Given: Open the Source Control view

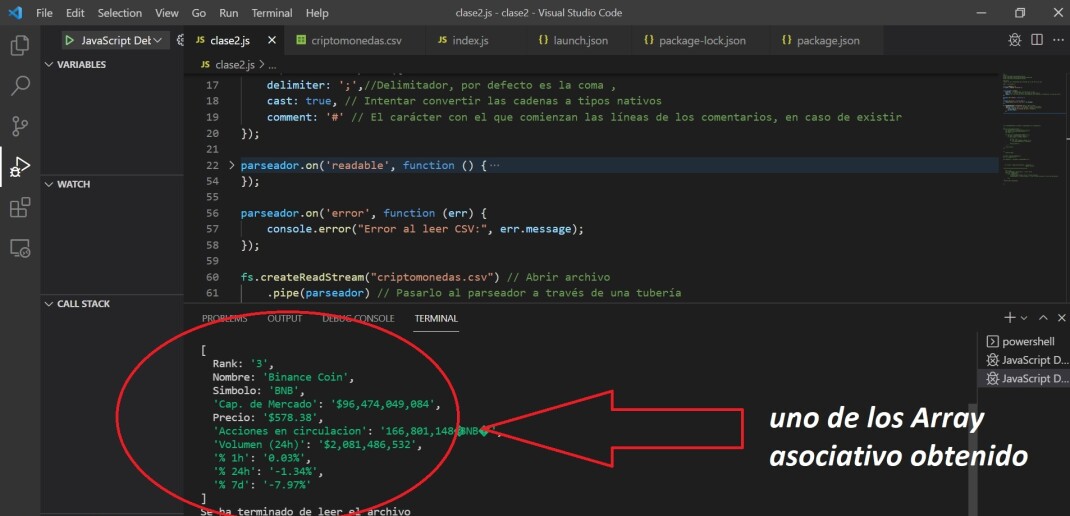Looking at the screenshot, I should pos(20,126).
